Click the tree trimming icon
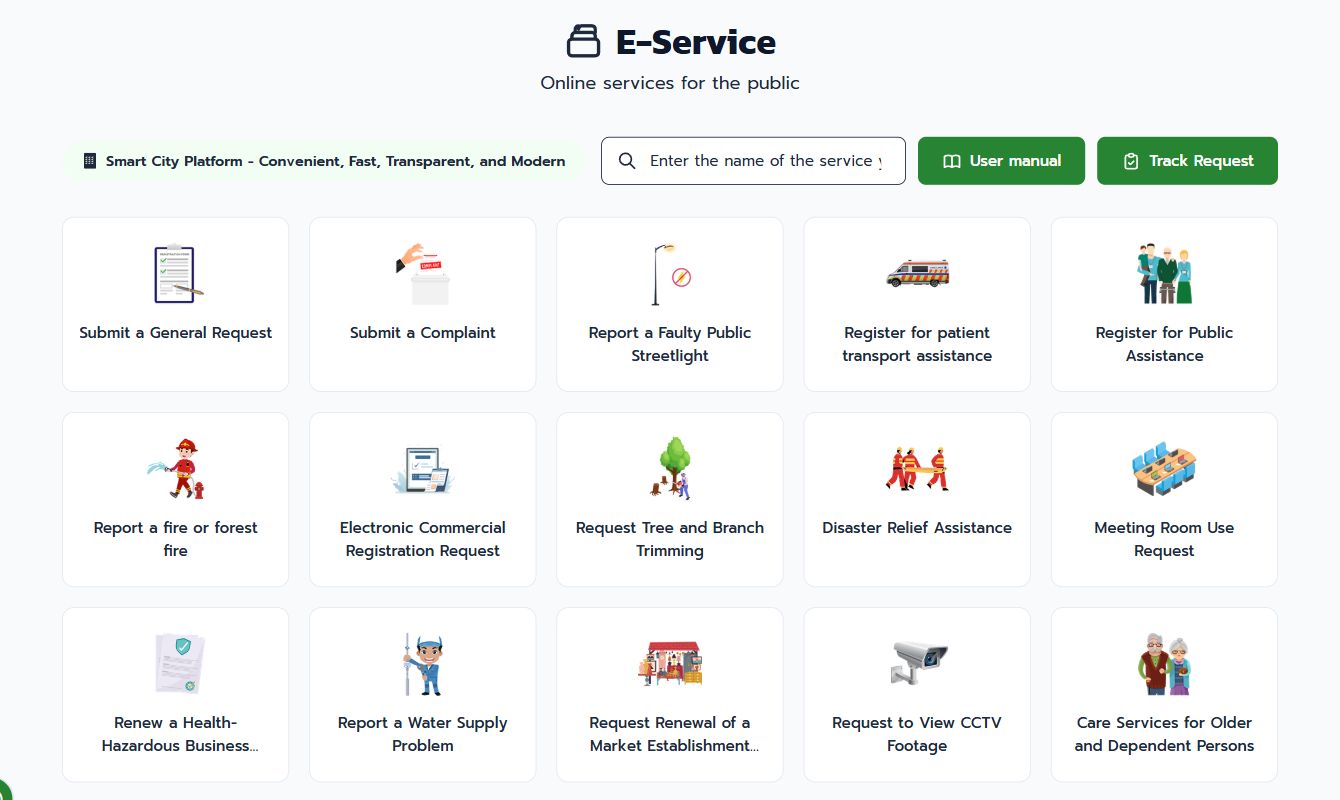The width and height of the screenshot is (1340, 800). click(670, 468)
